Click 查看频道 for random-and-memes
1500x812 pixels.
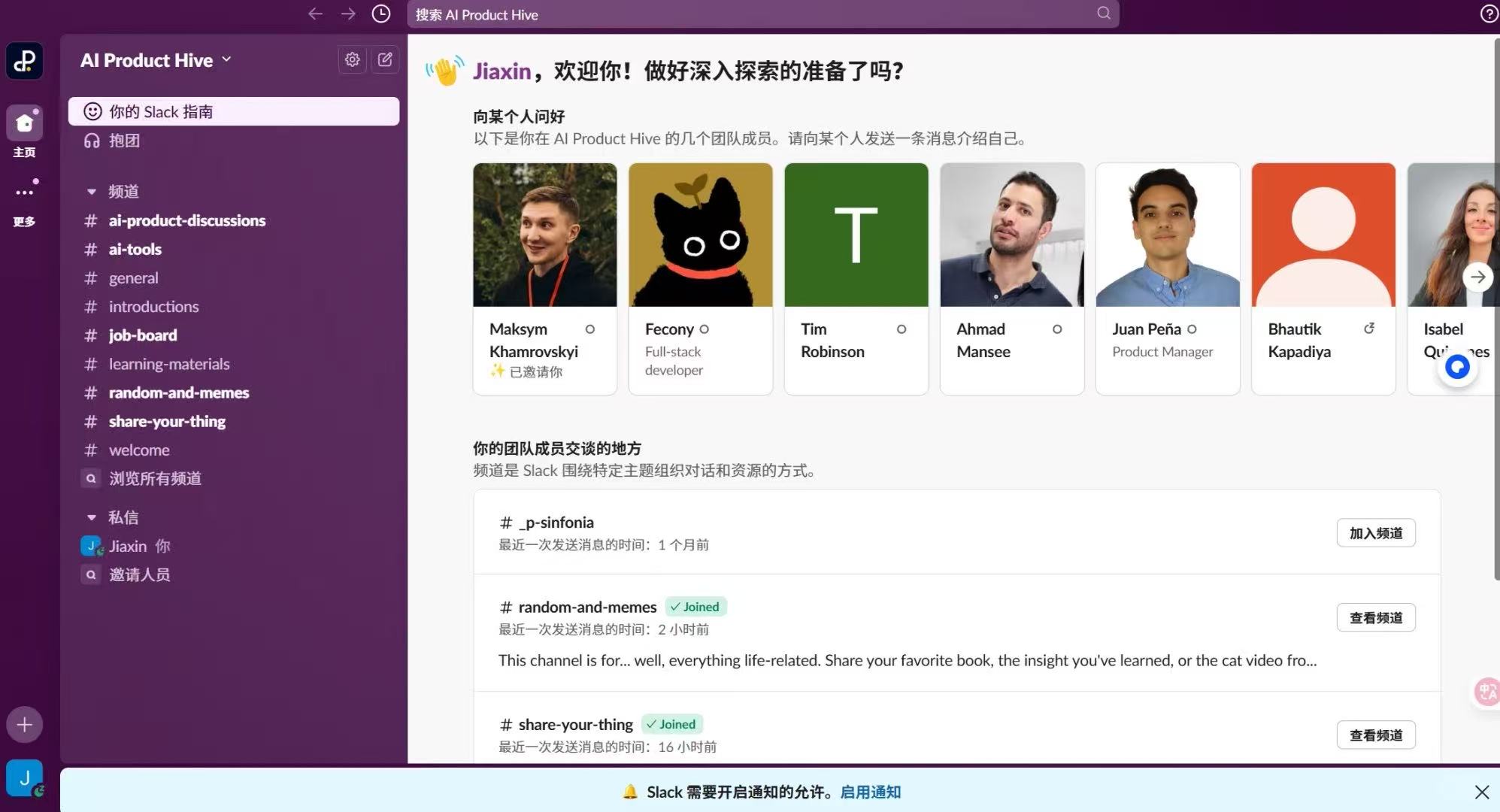[1375, 618]
